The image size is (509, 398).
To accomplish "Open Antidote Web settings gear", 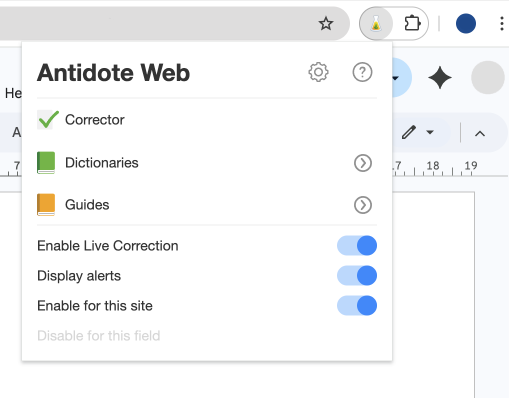I will point(318,72).
